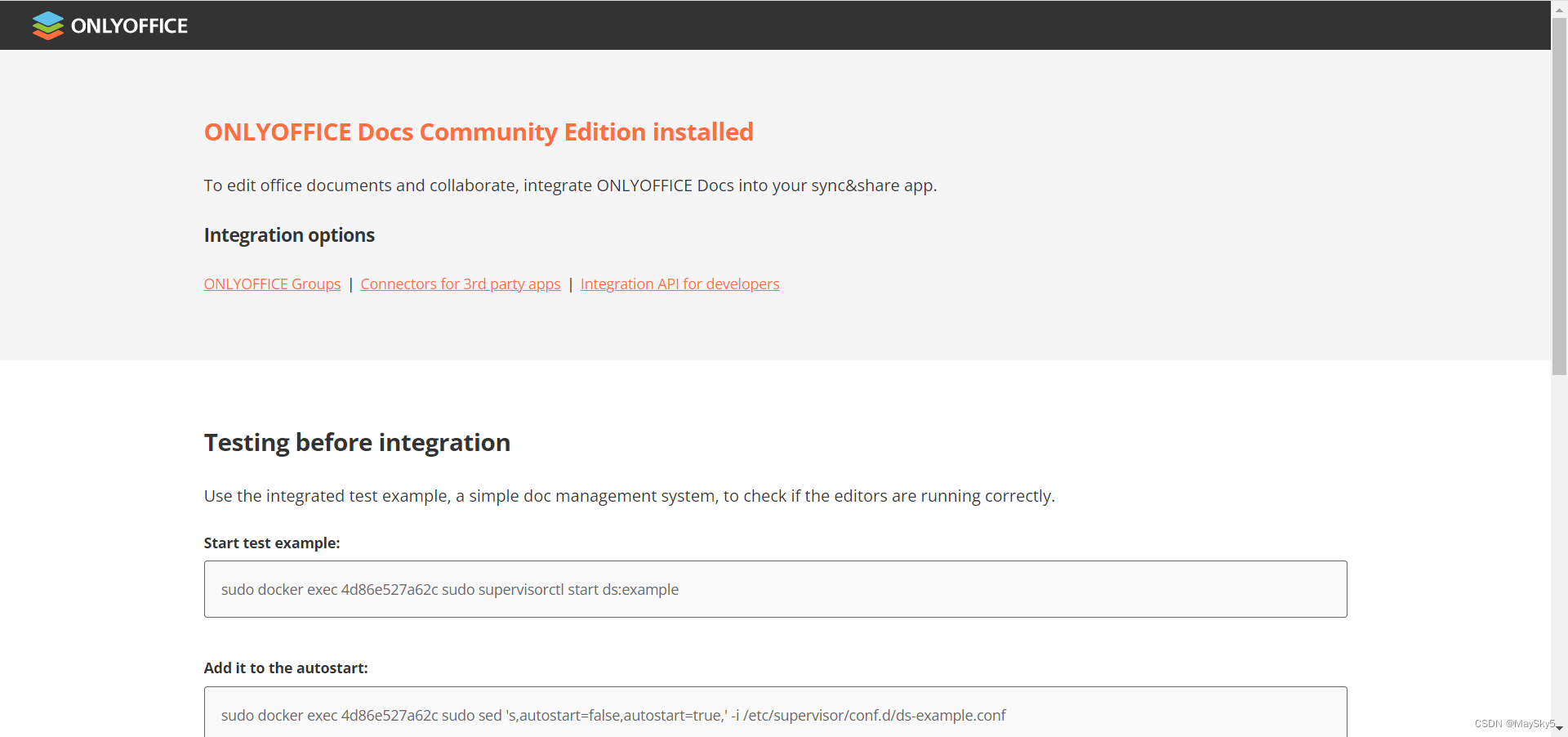Select the Start test example command box

click(775, 589)
